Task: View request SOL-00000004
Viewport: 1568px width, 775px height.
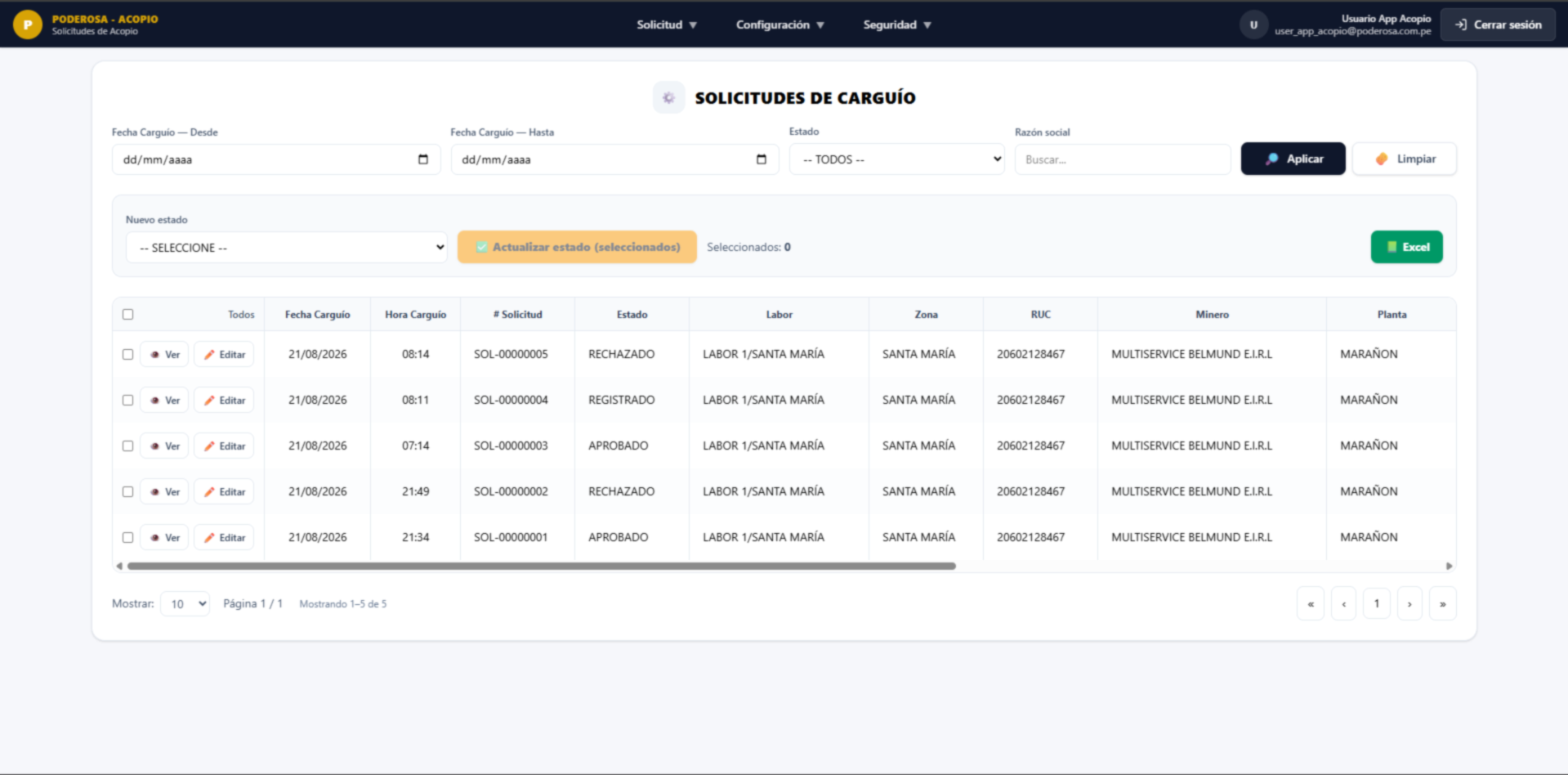Action: (164, 400)
